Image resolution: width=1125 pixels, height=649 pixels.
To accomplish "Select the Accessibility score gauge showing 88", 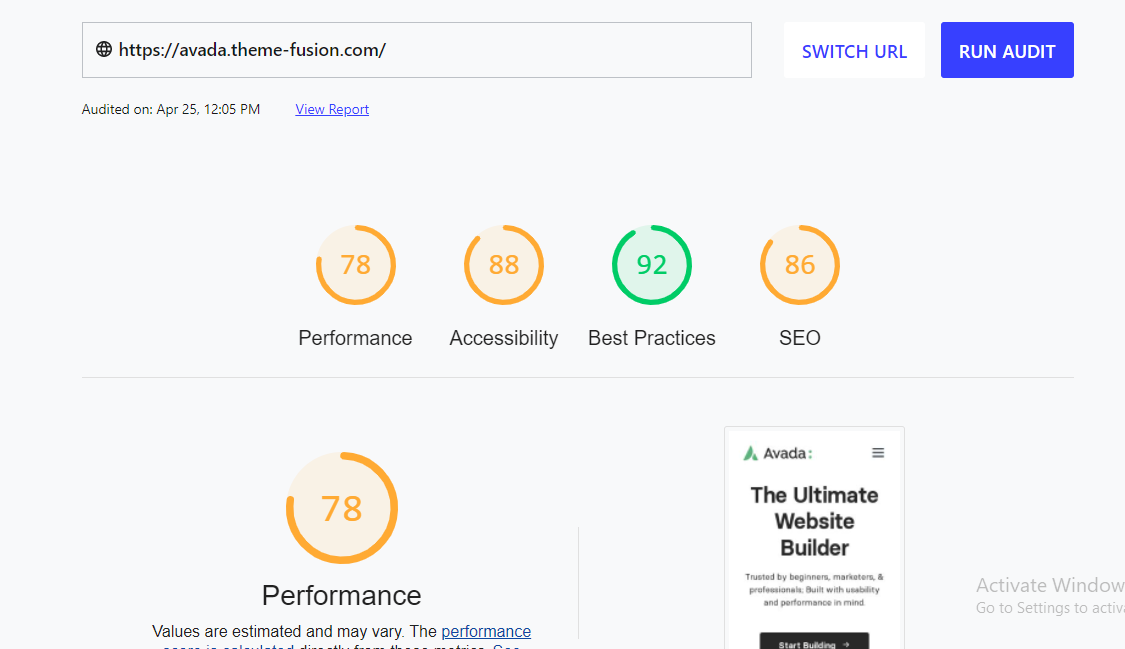I will tap(504, 265).
